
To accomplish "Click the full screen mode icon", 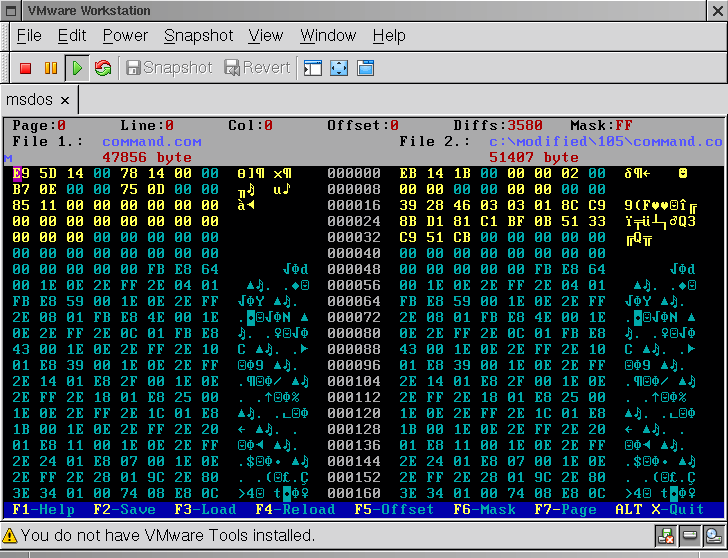I will point(339,68).
